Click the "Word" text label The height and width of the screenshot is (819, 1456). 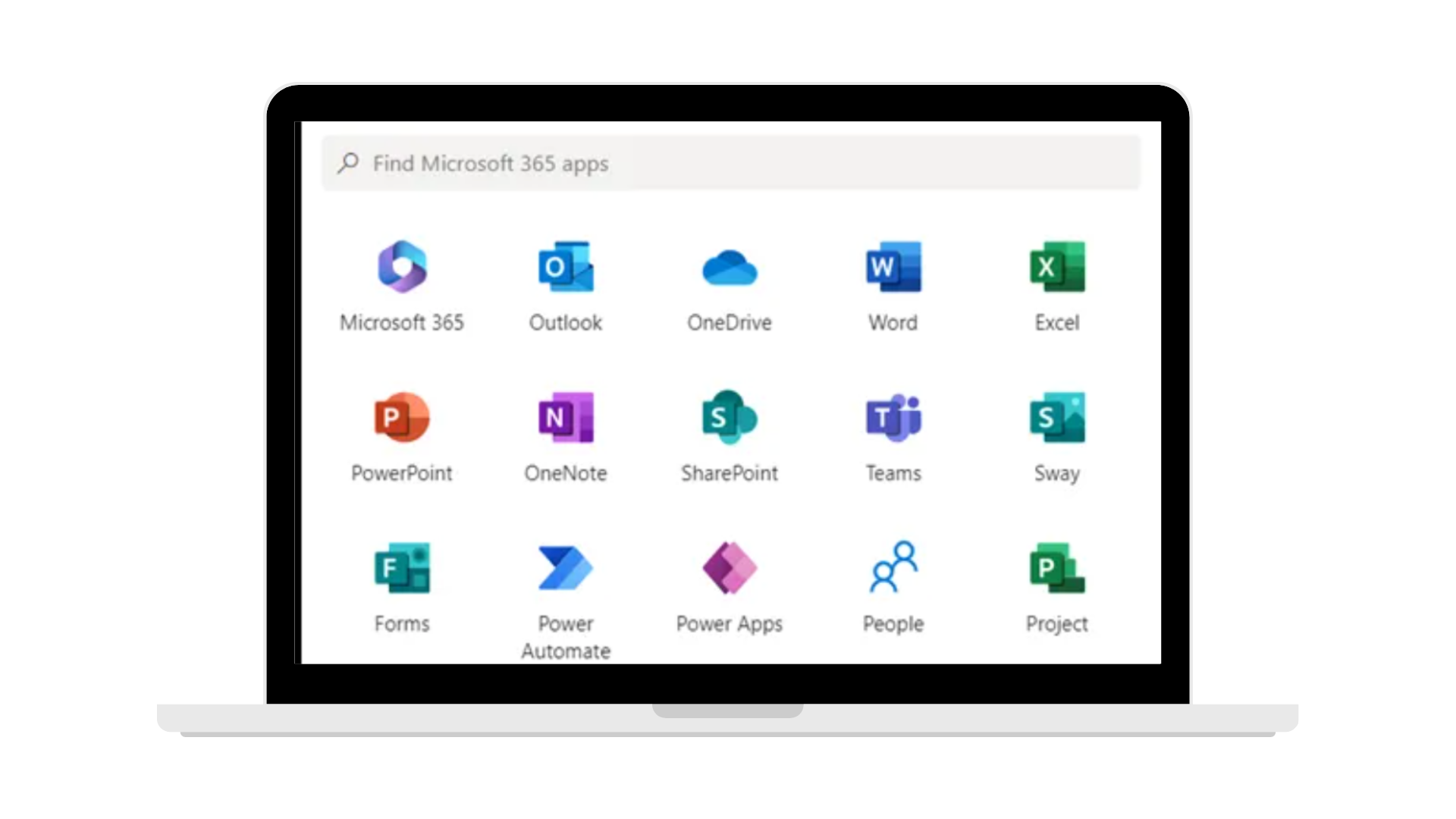pyautogui.click(x=893, y=323)
